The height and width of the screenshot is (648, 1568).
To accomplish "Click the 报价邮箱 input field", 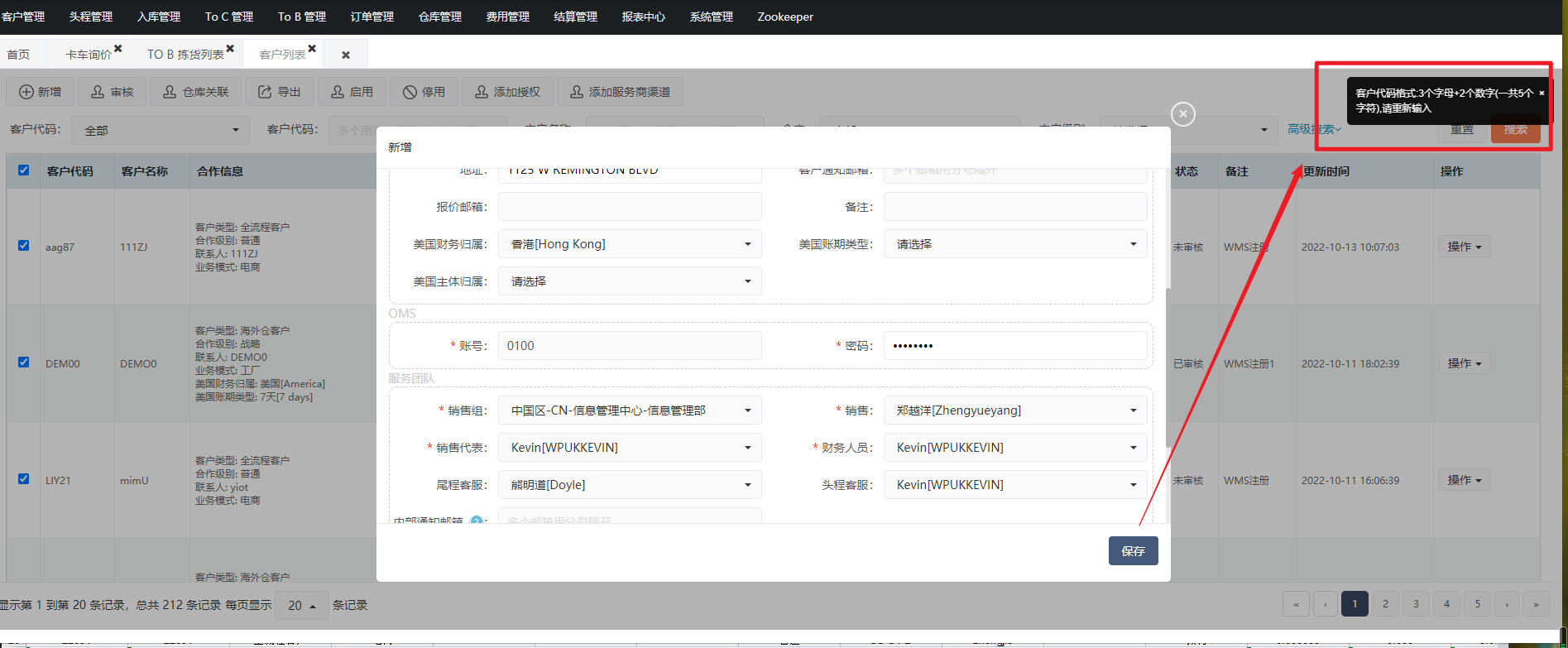I will click(x=630, y=207).
